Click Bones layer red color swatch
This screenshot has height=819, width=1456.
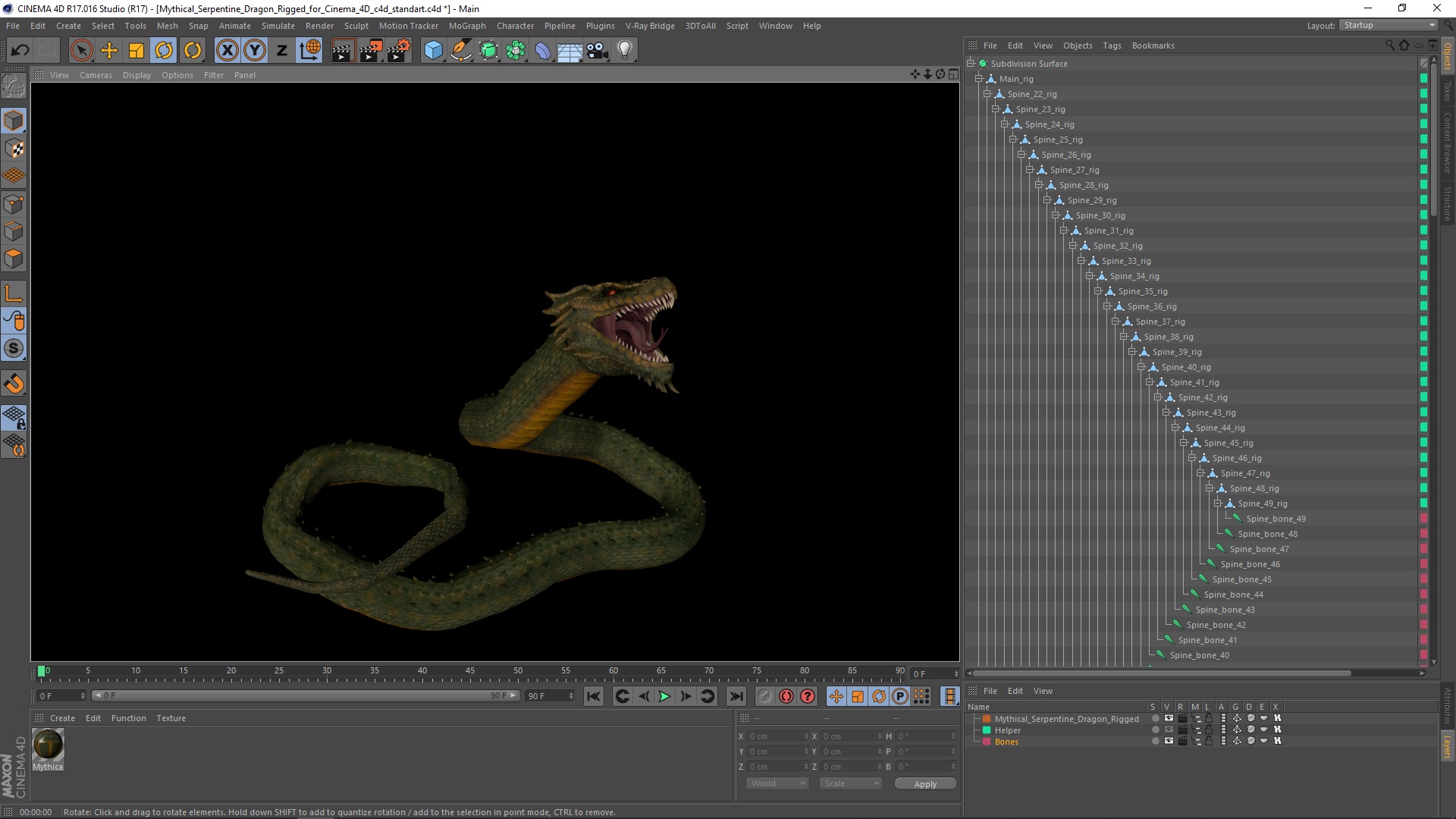pos(987,742)
